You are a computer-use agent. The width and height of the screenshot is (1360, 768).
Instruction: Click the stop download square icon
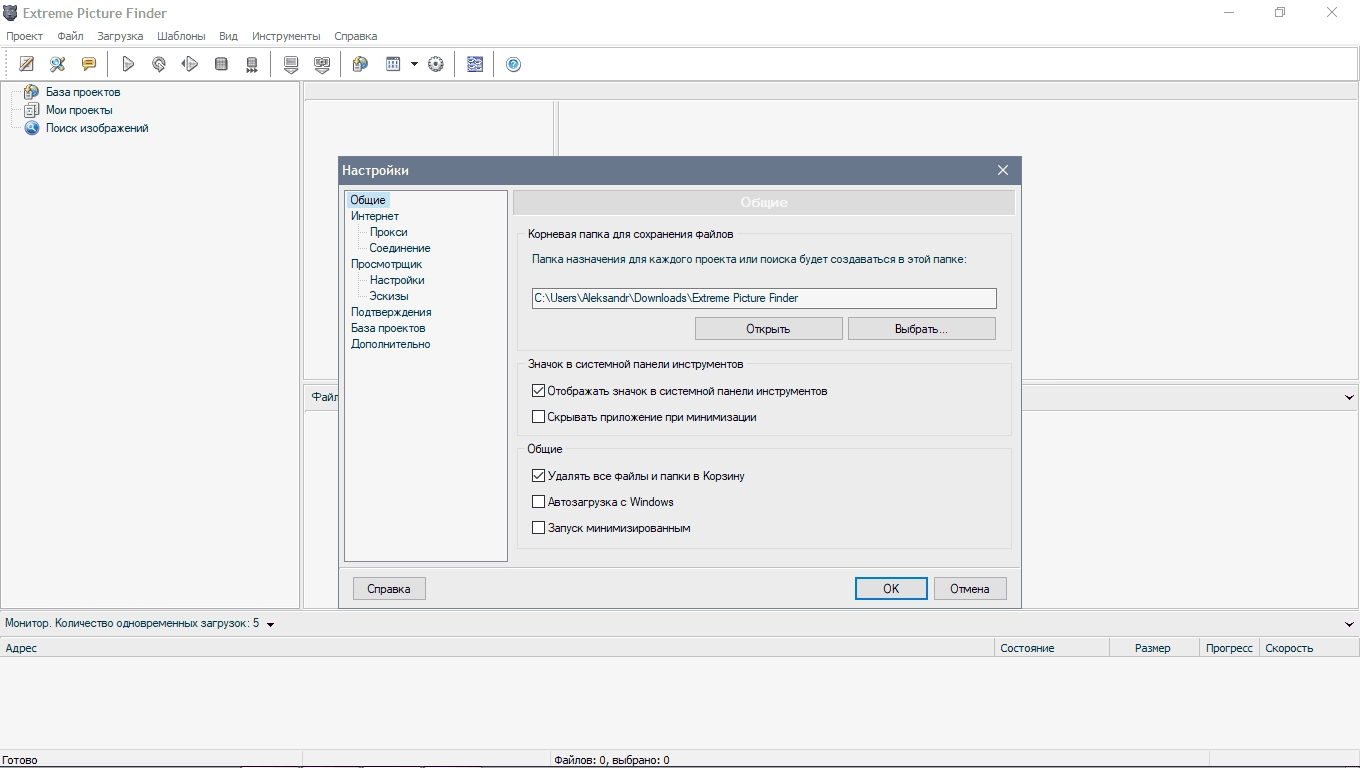click(221, 64)
